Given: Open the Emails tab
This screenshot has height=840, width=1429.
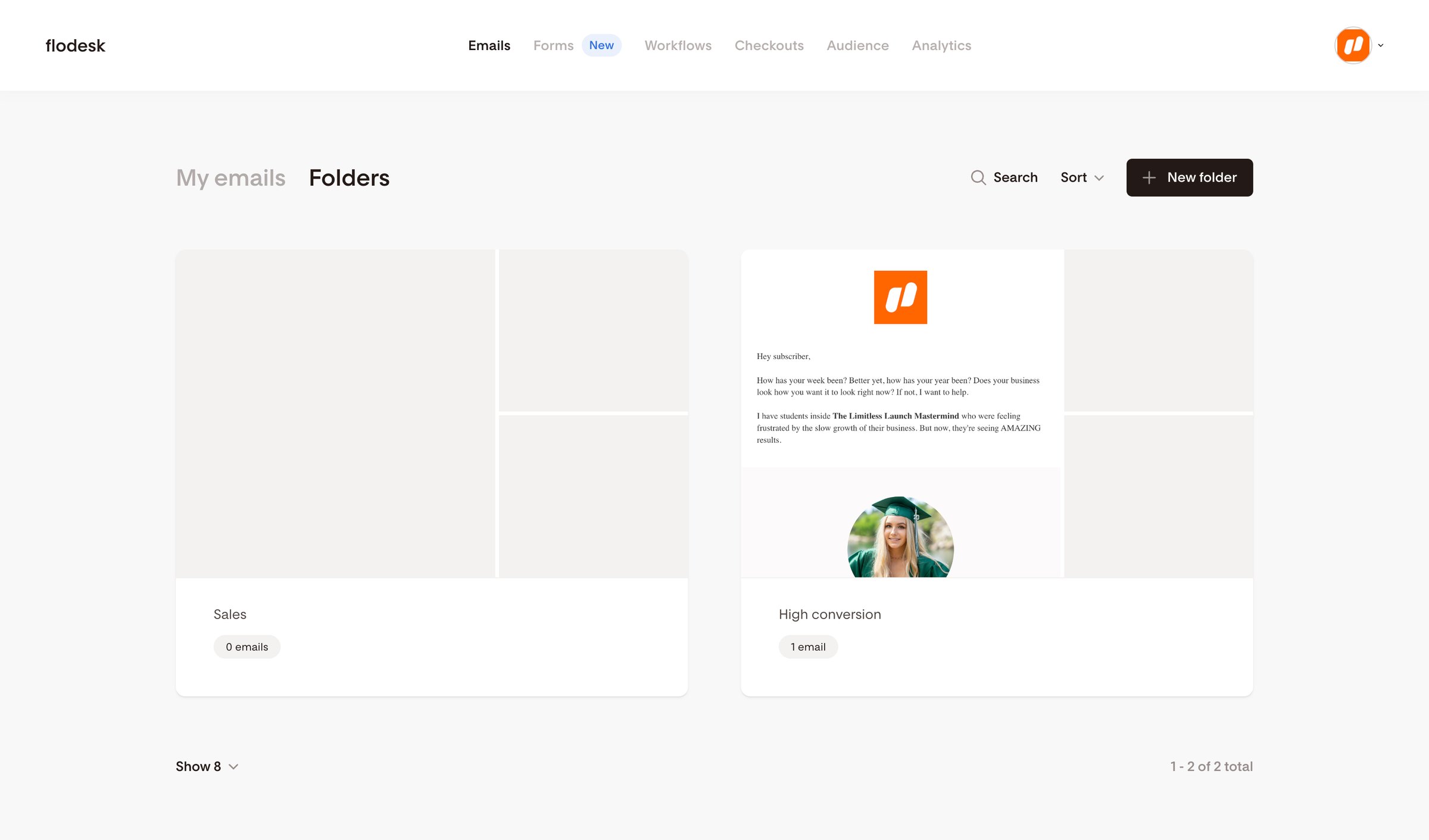Looking at the screenshot, I should click(x=489, y=45).
